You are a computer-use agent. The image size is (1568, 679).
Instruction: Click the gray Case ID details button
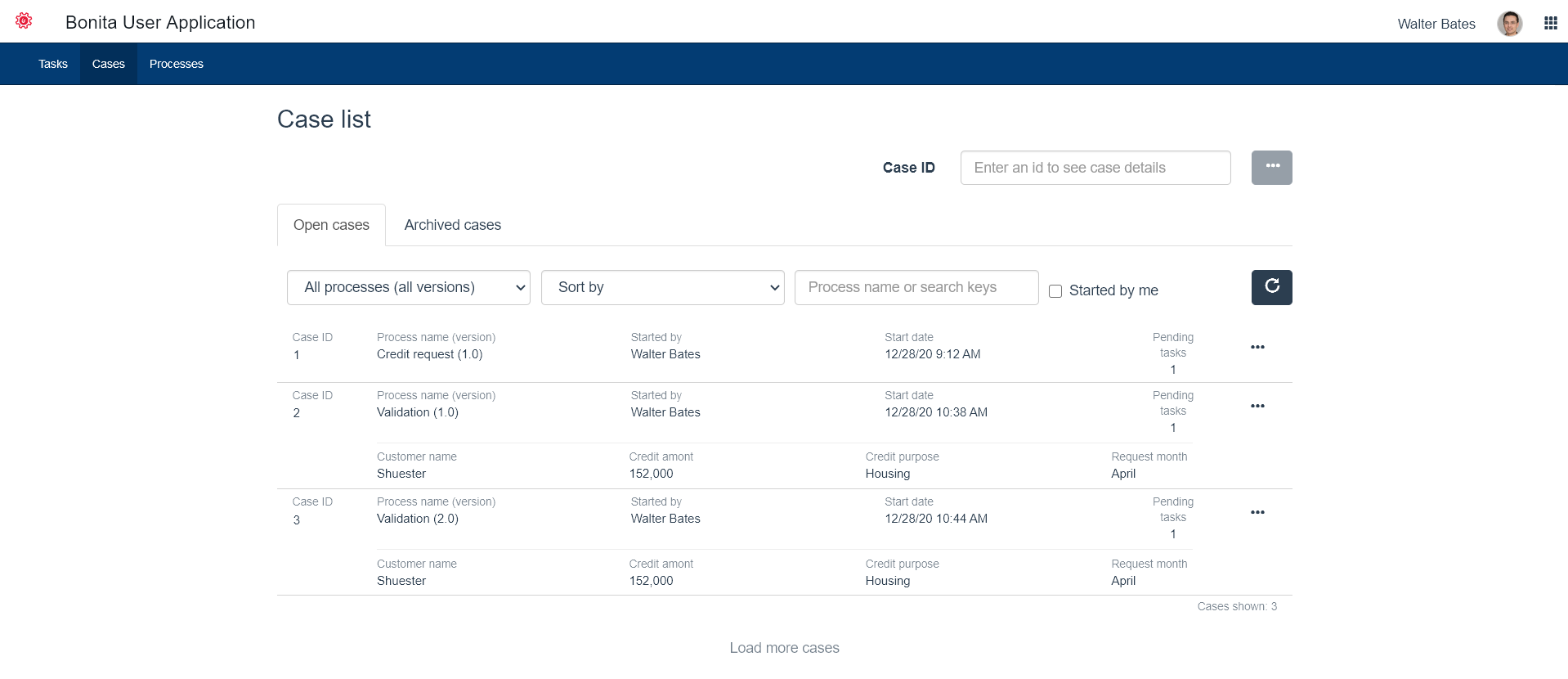pos(1271,168)
